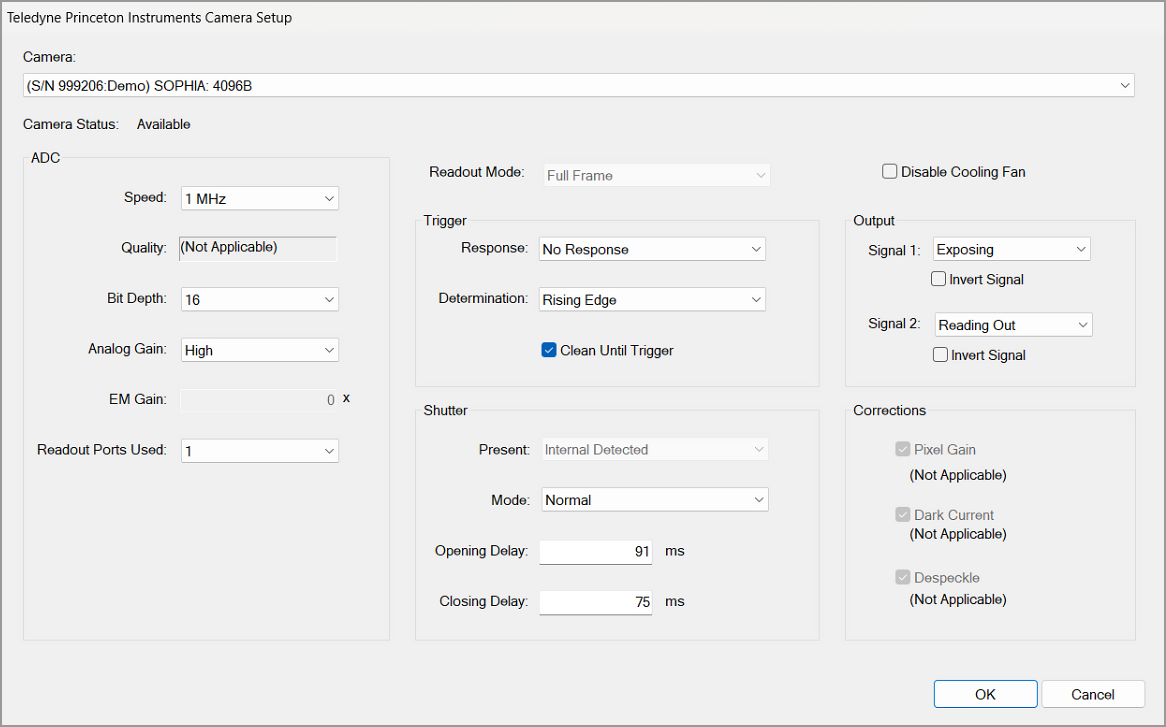Open the Trigger Determination dropdown
The image size is (1166, 727).
click(x=652, y=300)
